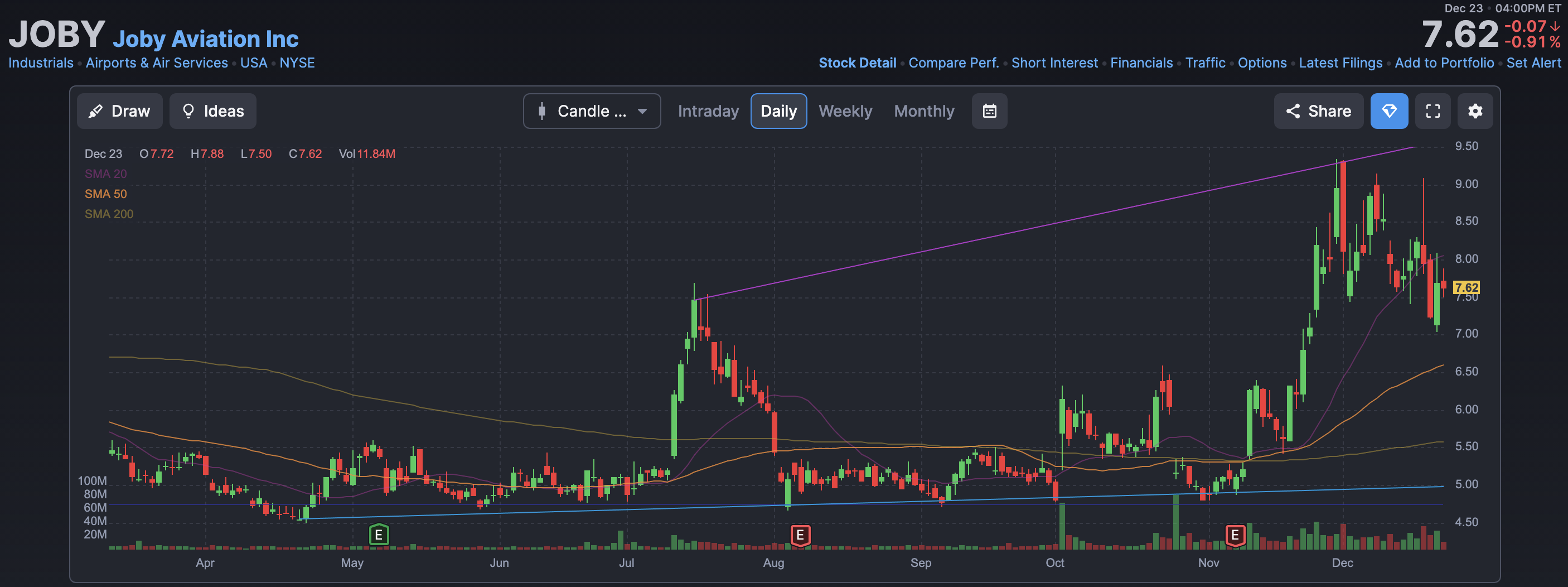Click the Dec label on time axis
Image resolution: width=1568 pixels, height=587 pixels.
(1342, 562)
